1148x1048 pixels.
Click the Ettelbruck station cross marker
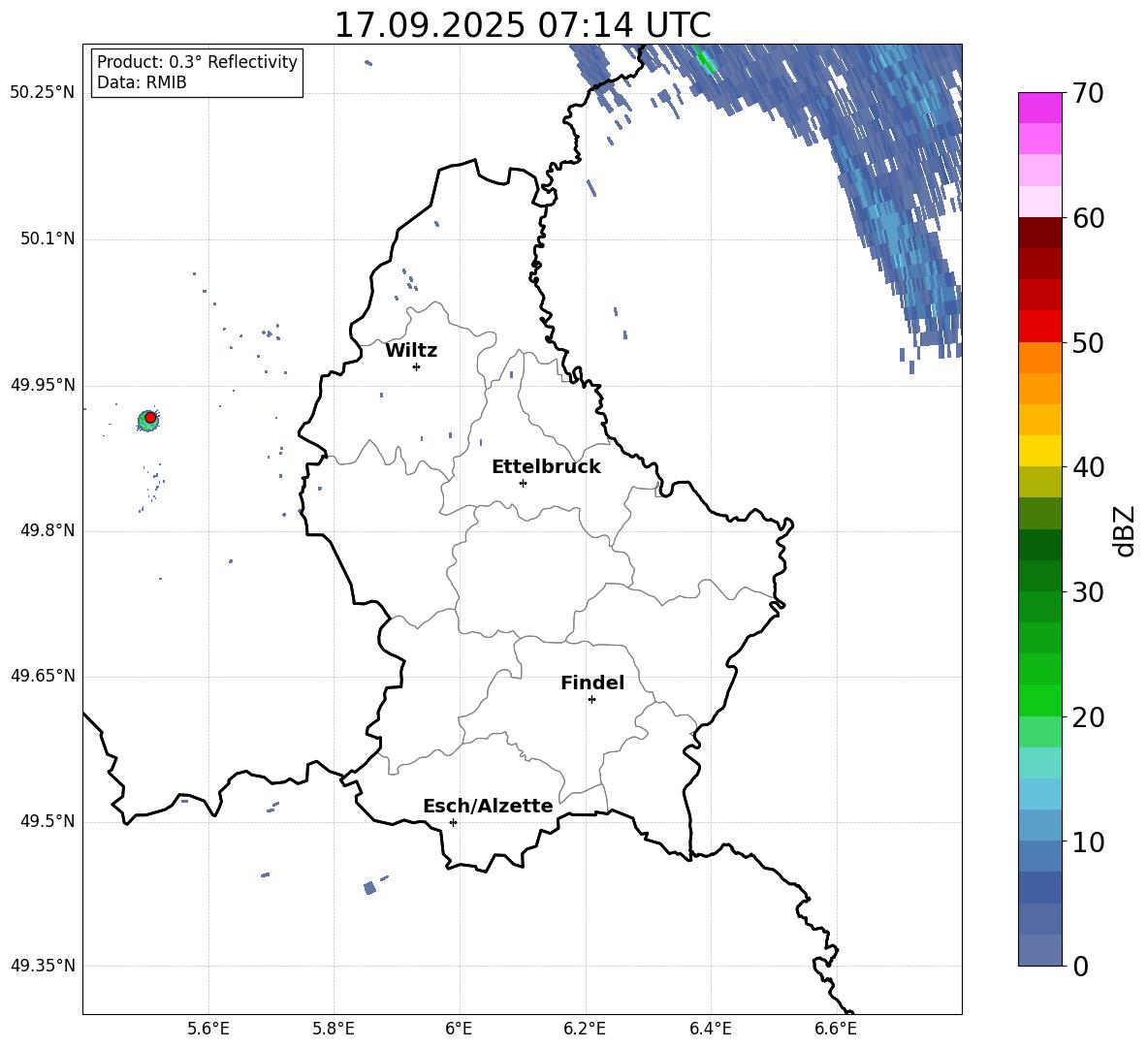pyautogui.click(x=523, y=483)
